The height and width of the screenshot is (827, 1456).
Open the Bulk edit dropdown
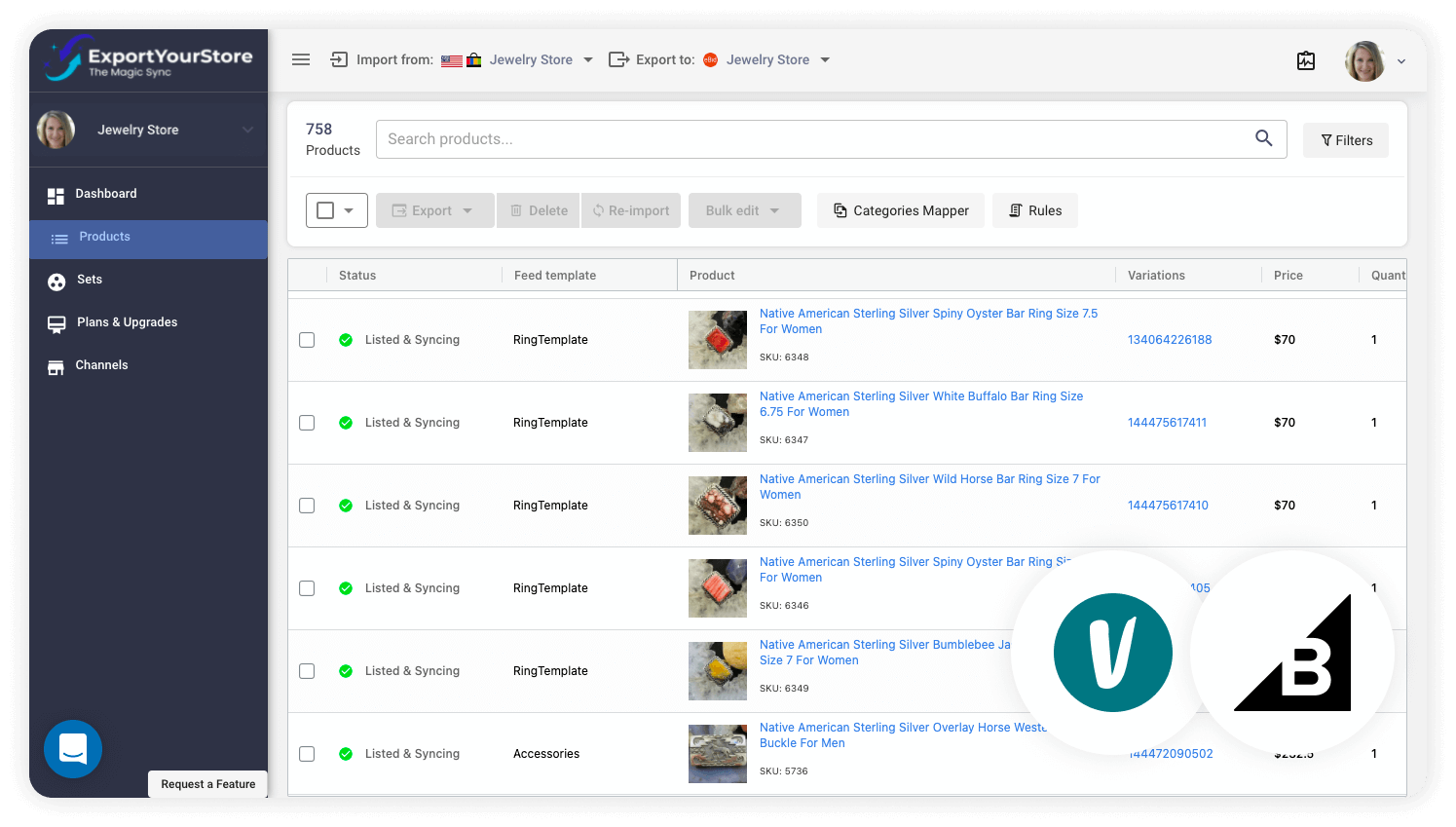click(x=744, y=209)
